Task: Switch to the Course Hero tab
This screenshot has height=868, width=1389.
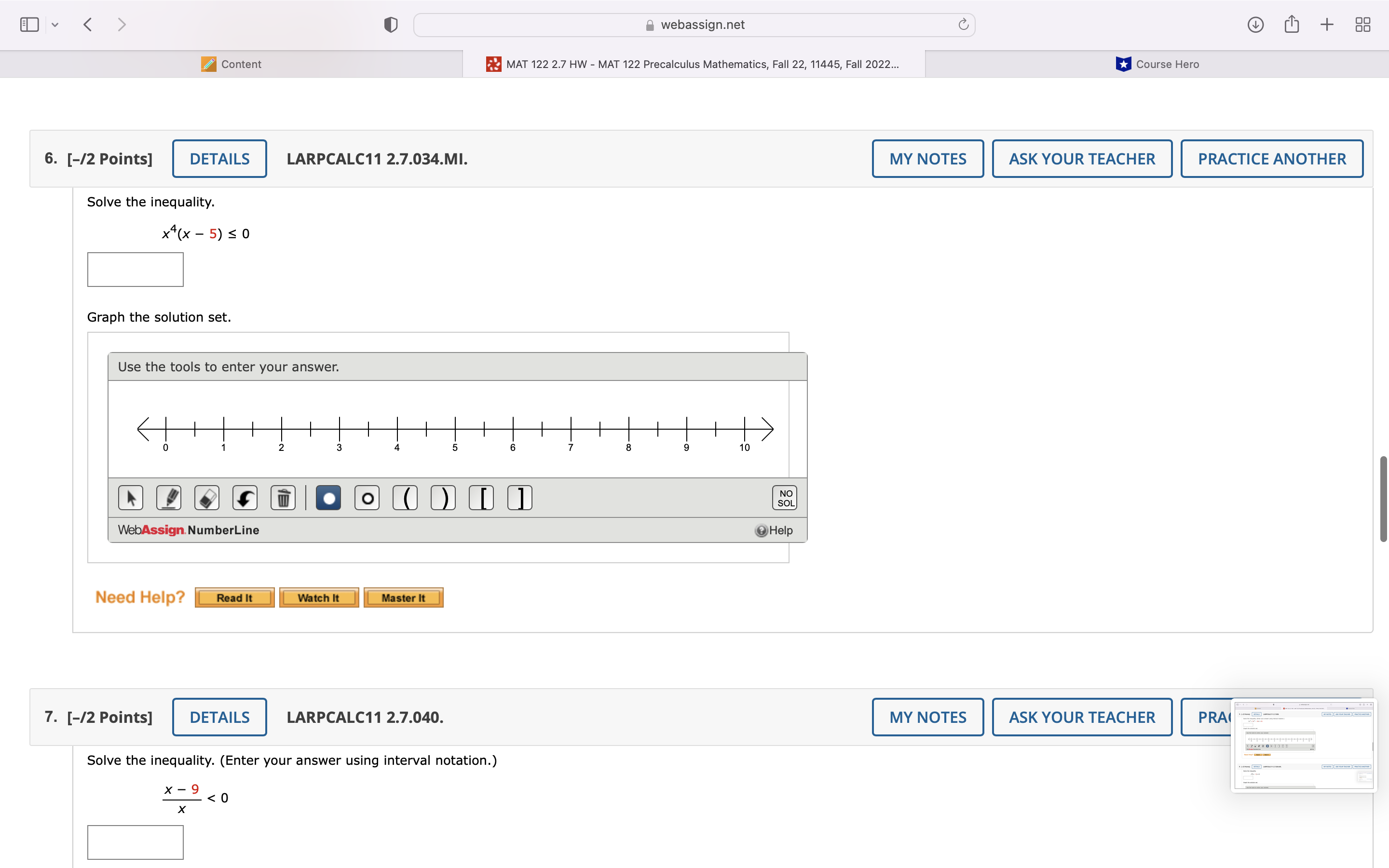Action: (1158, 64)
